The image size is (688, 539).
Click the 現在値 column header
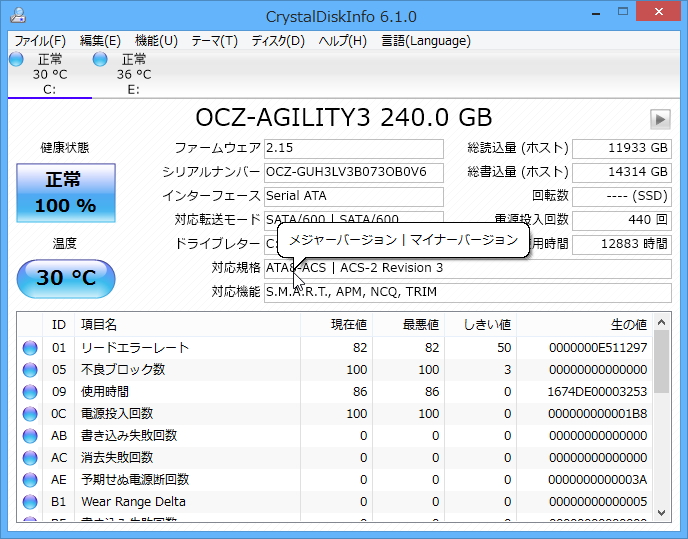(x=337, y=325)
